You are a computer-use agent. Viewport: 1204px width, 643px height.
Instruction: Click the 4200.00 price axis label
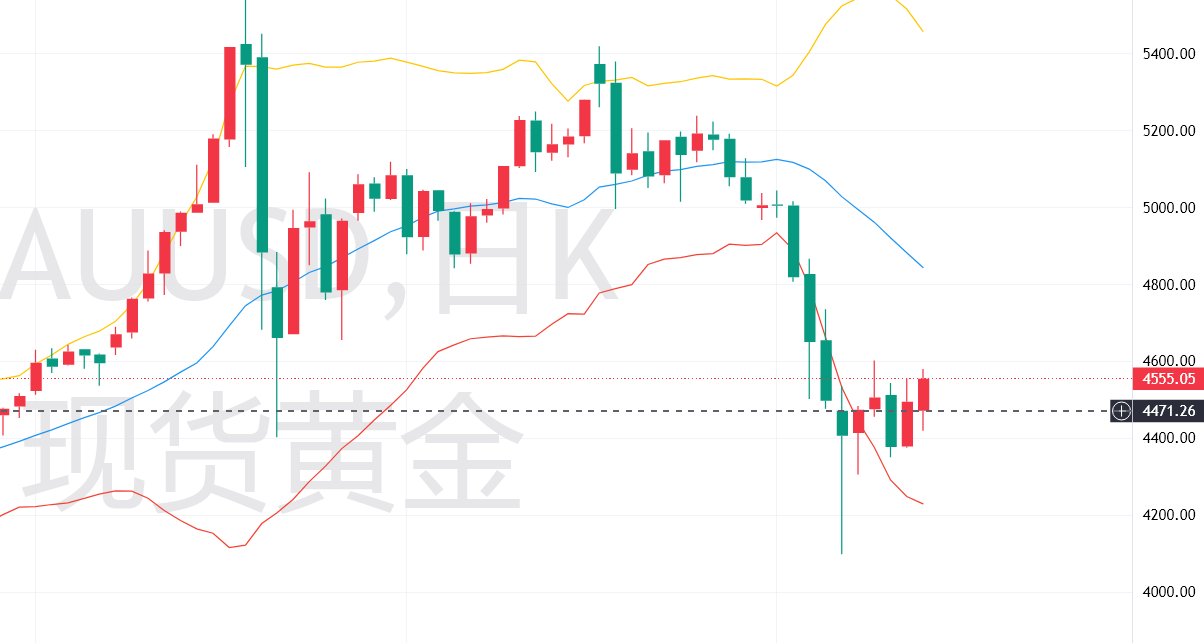click(x=1170, y=515)
